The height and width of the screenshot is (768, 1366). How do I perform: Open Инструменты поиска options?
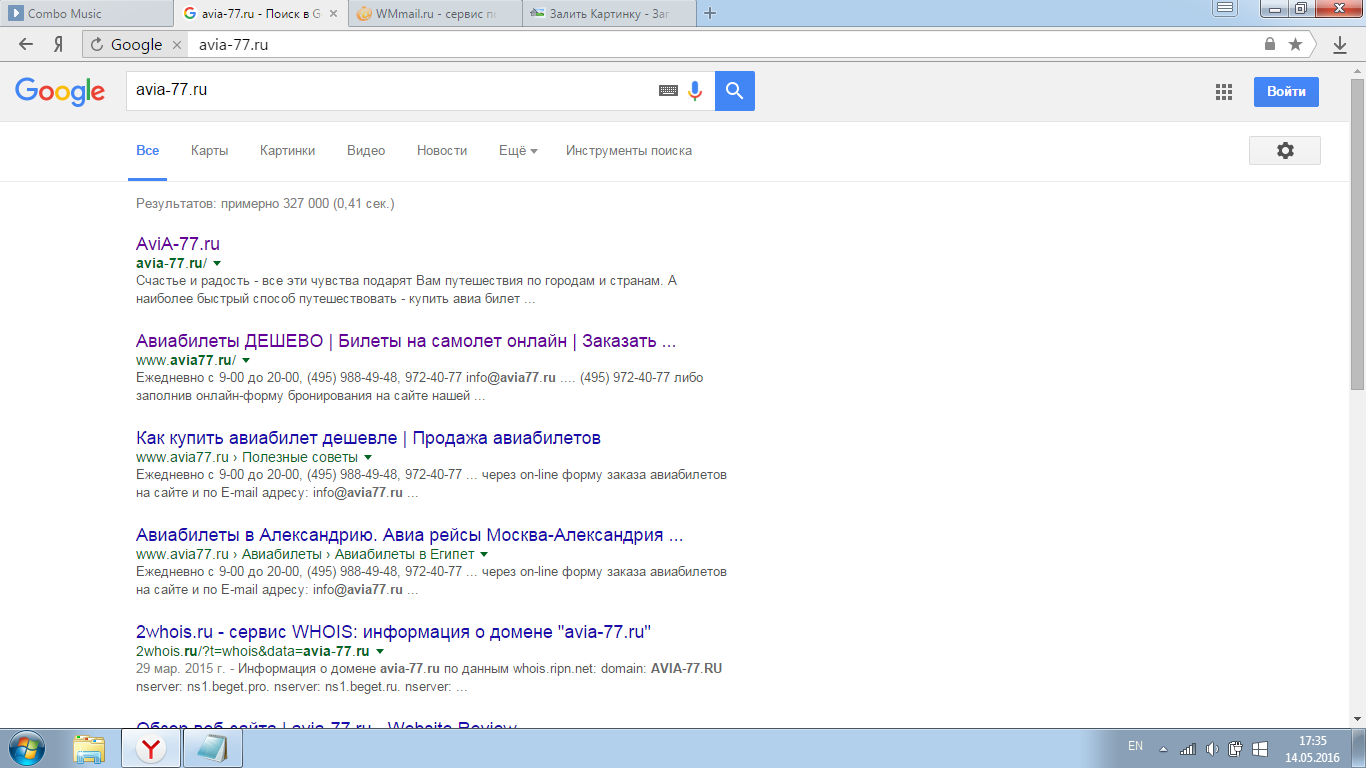[629, 151]
